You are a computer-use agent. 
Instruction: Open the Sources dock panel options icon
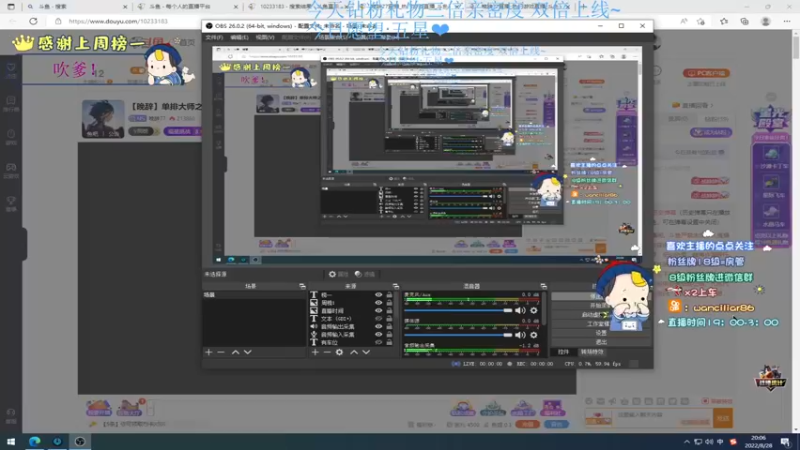pos(395,286)
